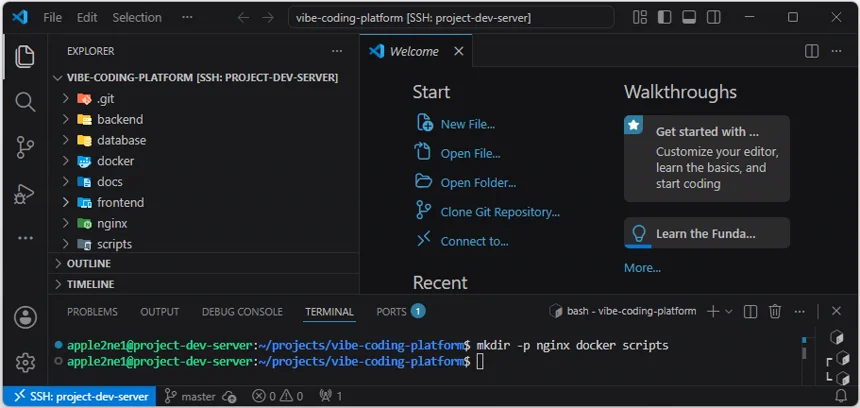860x408 pixels.
Task: Toggle the primary side bar
Action: 664,18
